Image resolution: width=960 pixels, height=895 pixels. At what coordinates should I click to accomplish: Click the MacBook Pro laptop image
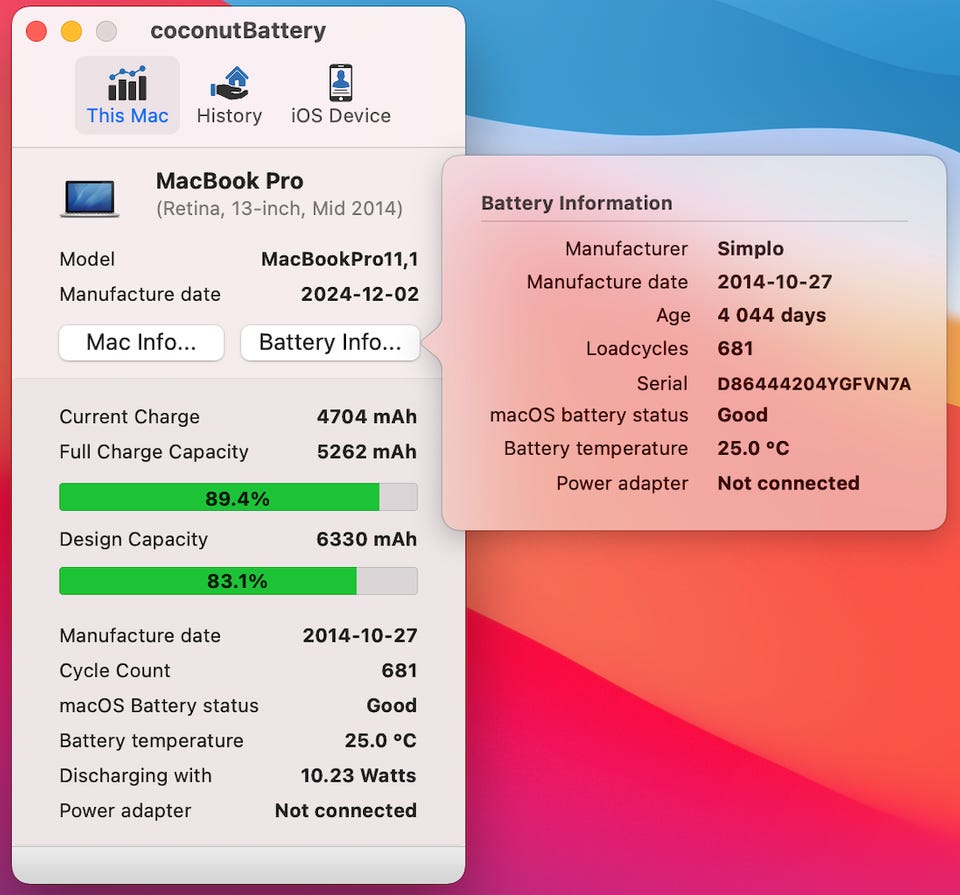point(90,197)
